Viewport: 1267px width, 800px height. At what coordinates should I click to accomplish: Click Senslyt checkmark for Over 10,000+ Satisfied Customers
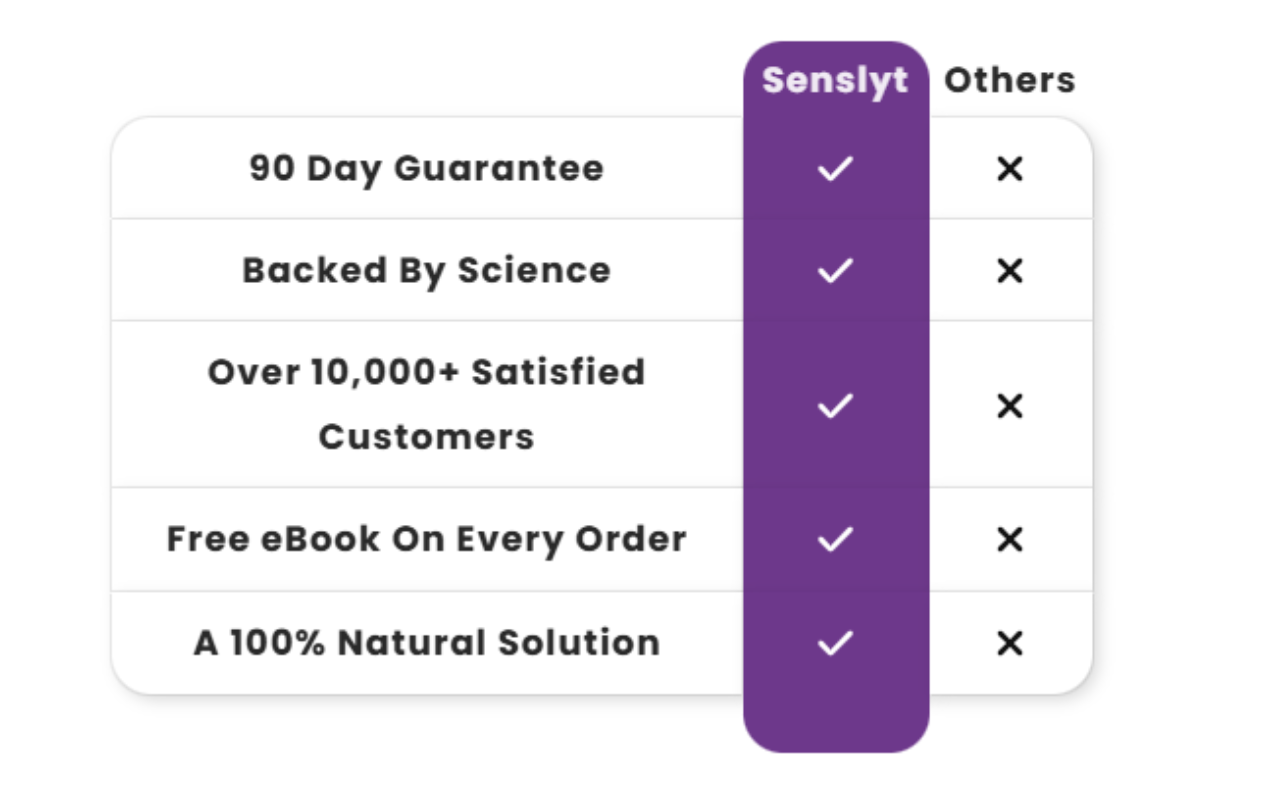click(x=835, y=405)
